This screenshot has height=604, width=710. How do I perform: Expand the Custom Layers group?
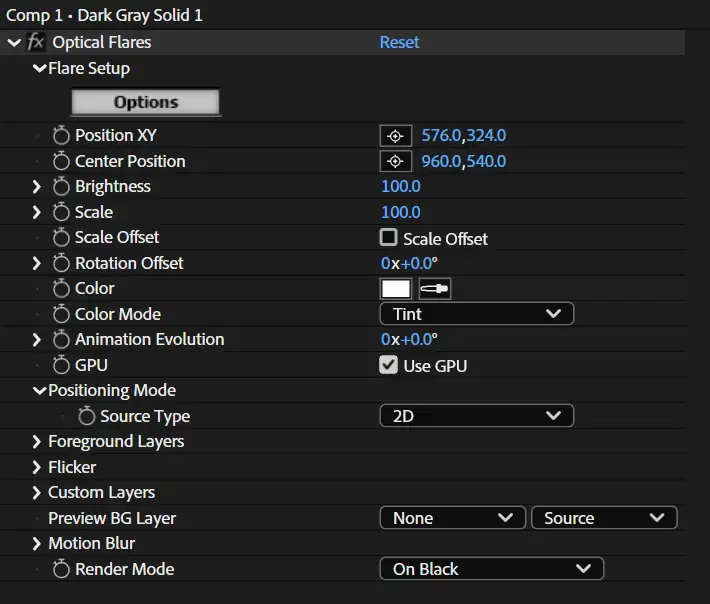(x=37, y=493)
